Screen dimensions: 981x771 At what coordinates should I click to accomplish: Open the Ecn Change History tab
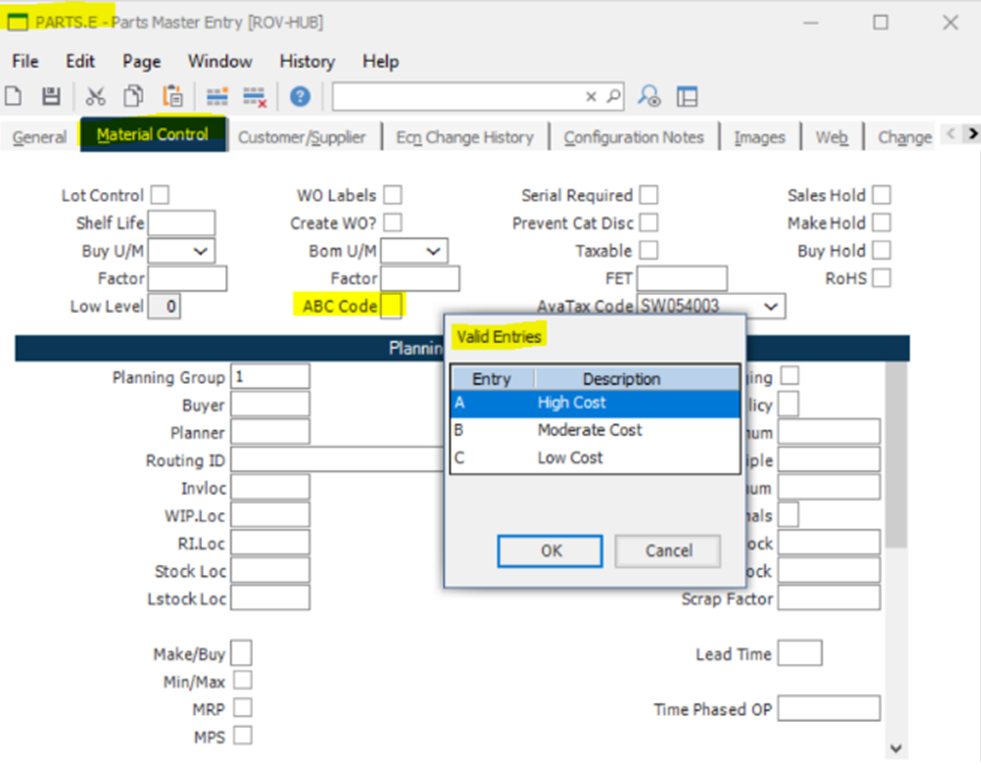pos(465,137)
